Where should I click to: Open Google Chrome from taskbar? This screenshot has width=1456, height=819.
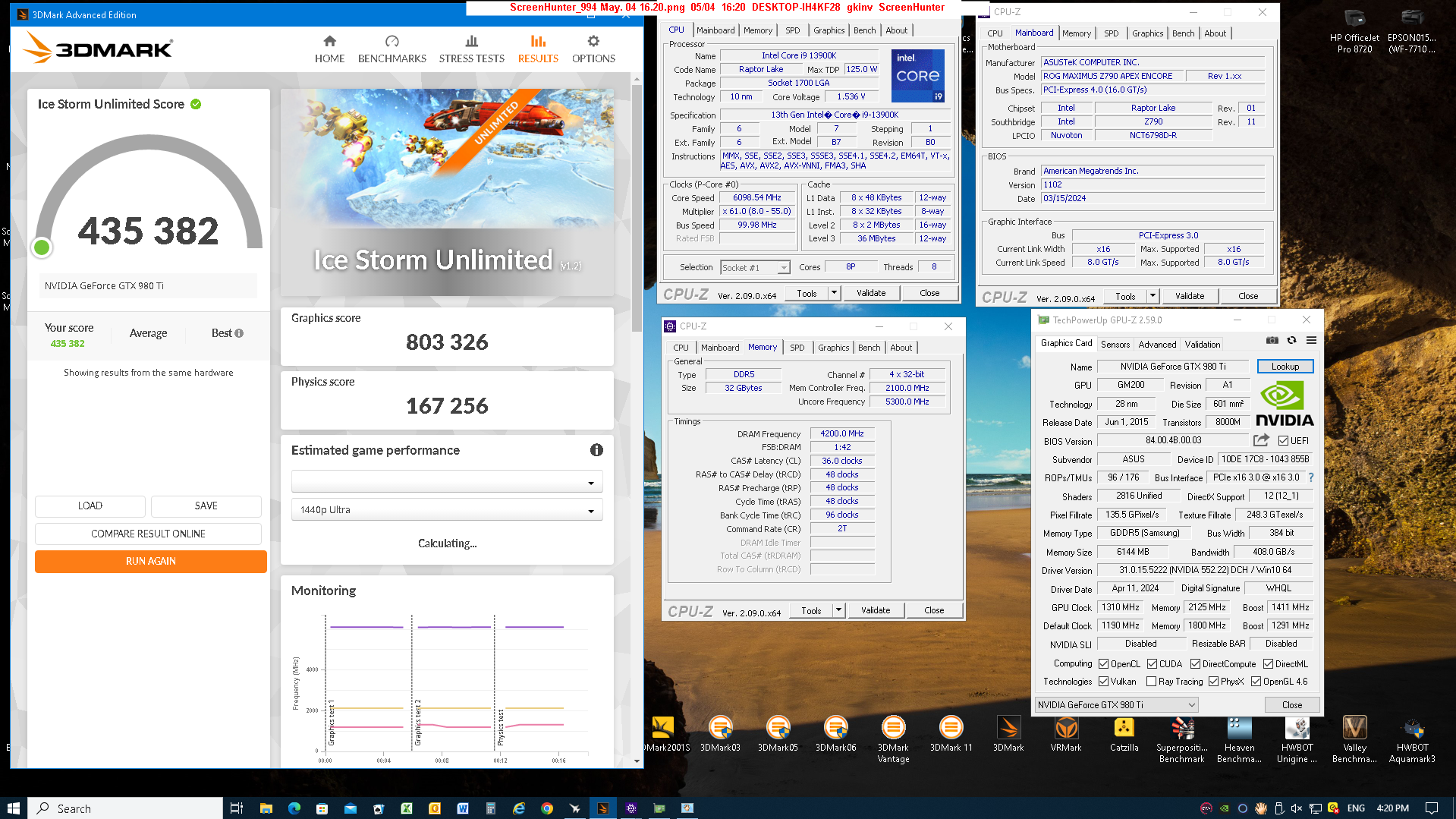[546, 808]
